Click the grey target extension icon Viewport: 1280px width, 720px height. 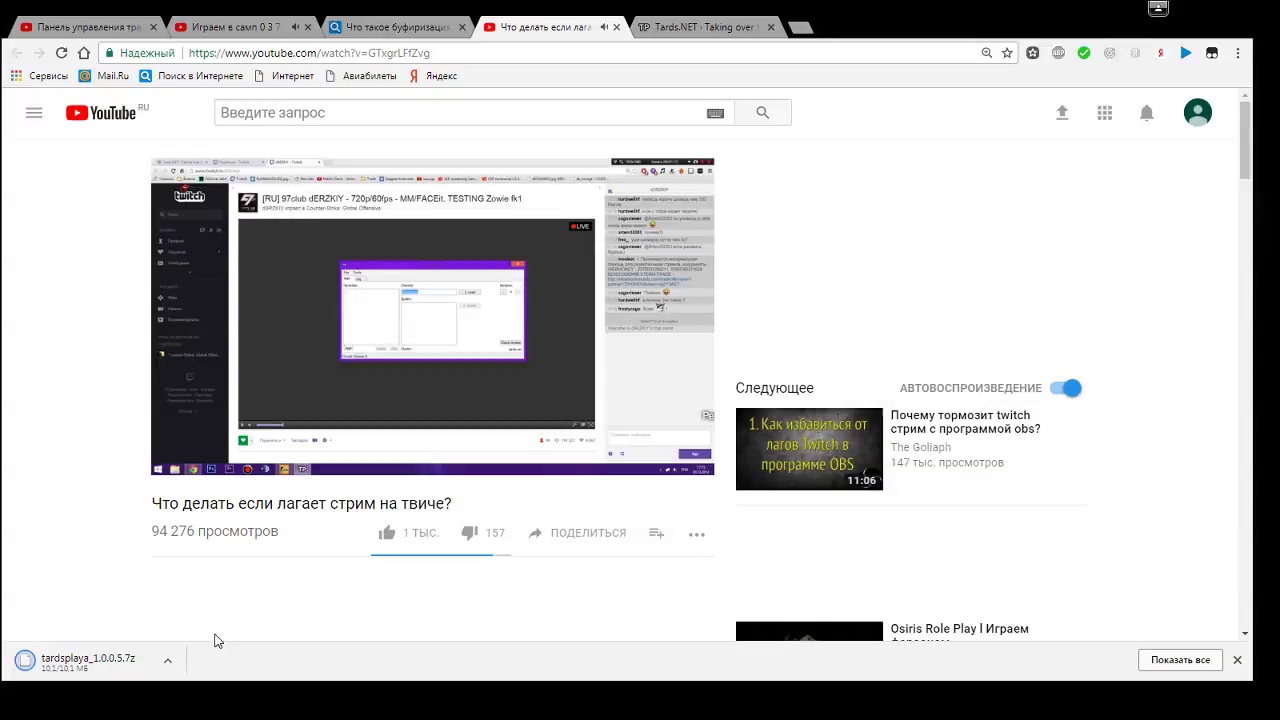point(1109,53)
